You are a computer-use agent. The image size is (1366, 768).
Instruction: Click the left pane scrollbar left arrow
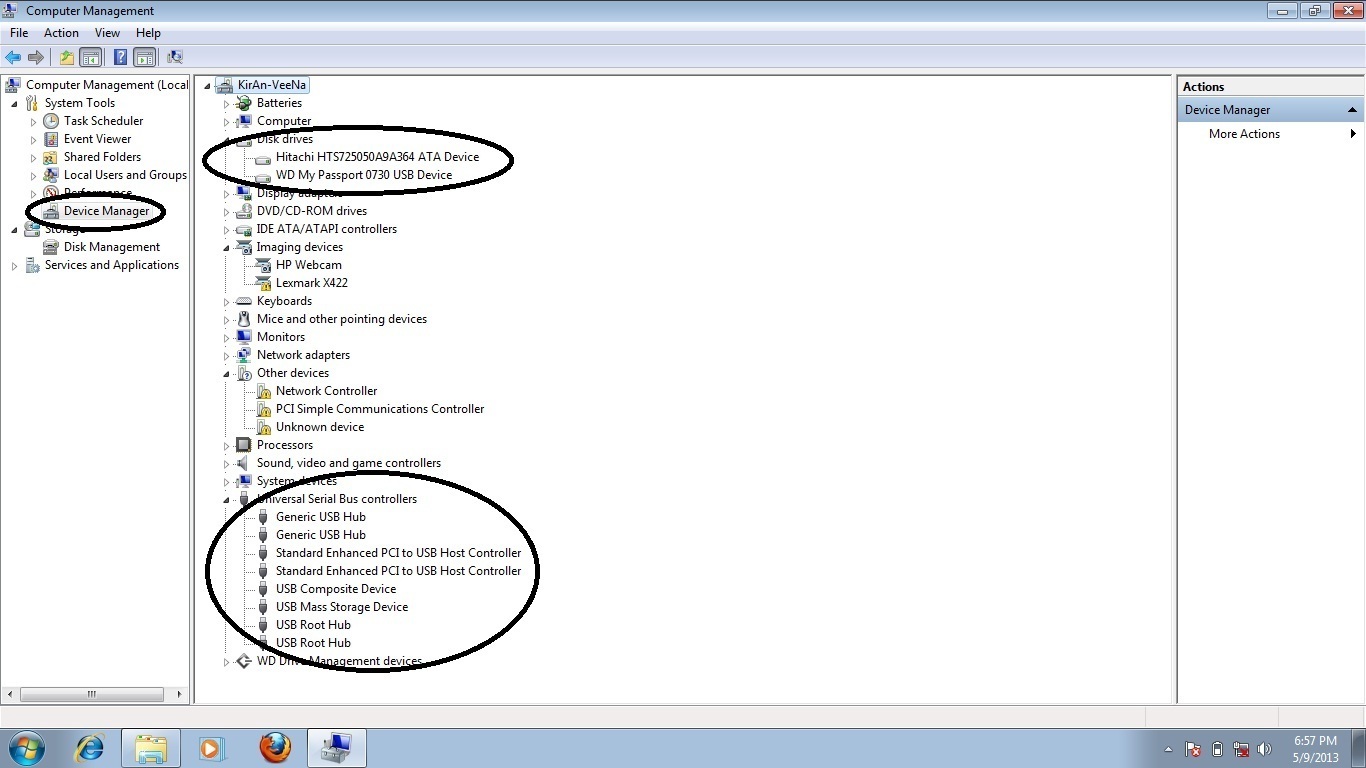11,694
